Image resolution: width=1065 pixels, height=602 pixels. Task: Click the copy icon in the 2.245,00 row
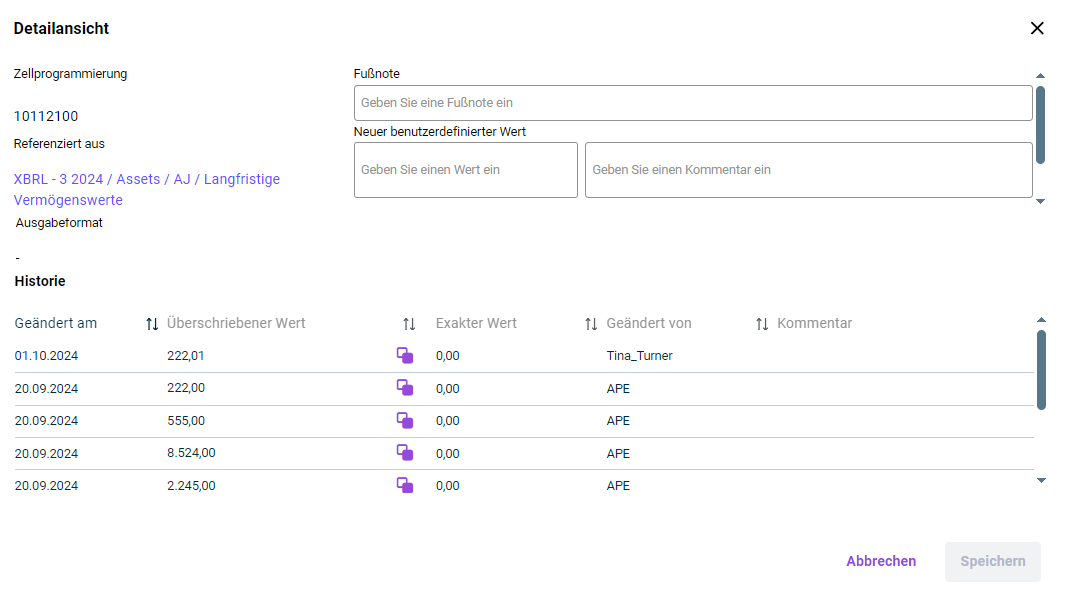tap(405, 485)
